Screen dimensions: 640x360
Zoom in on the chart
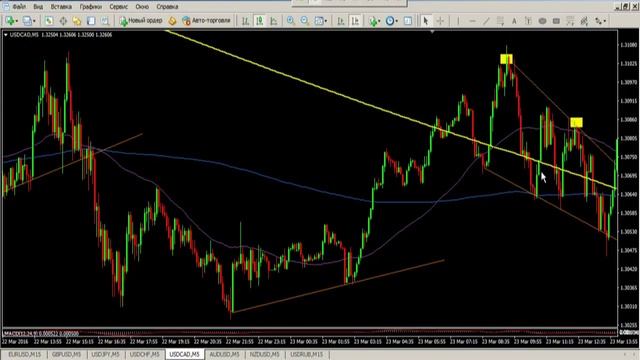pos(291,21)
